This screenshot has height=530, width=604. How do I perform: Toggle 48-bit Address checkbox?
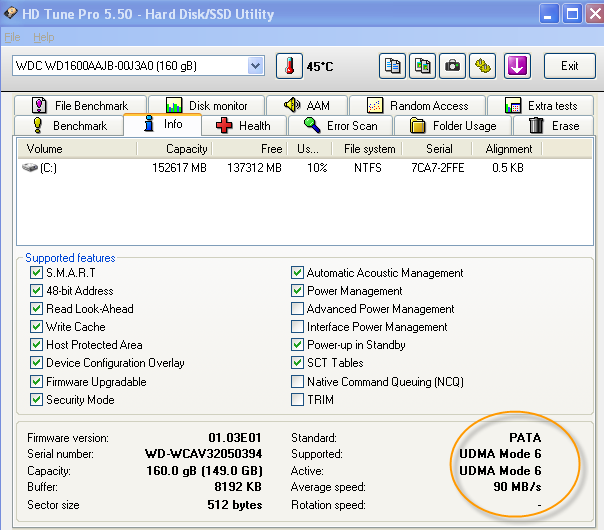click(36, 290)
